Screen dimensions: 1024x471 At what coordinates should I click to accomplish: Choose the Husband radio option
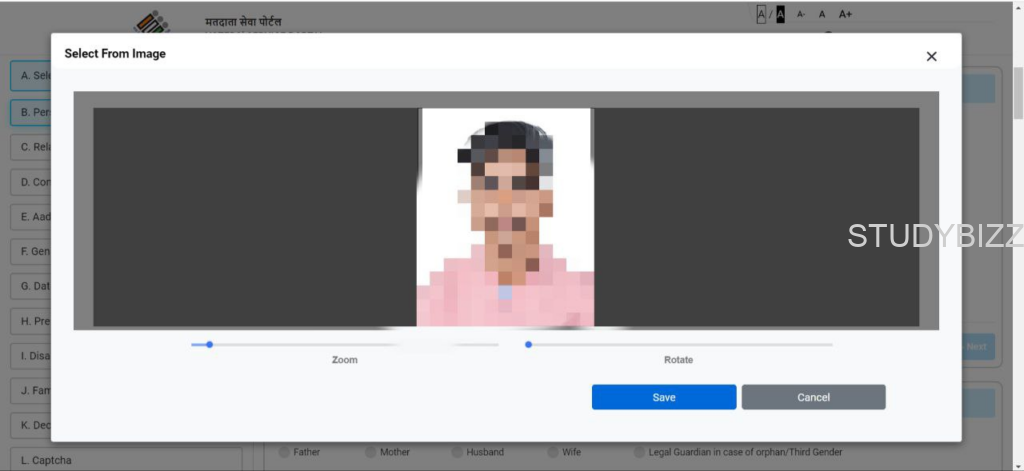pos(457,452)
